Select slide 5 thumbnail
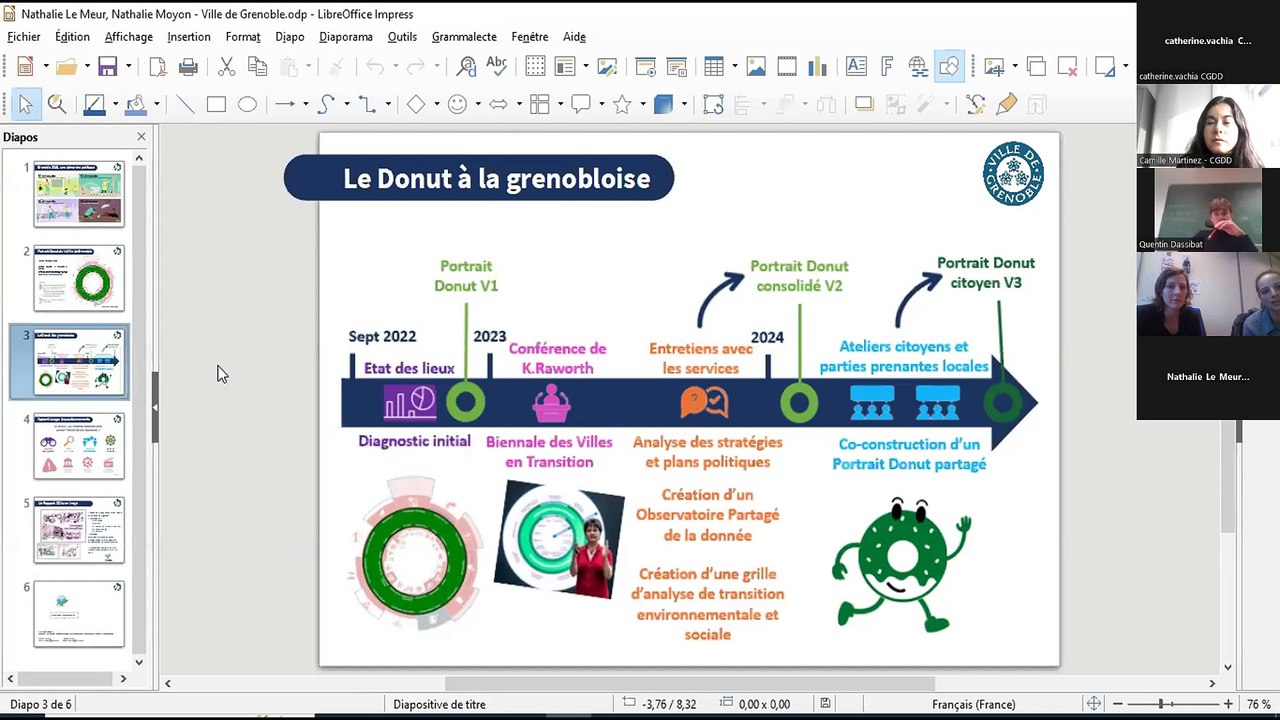 point(79,530)
